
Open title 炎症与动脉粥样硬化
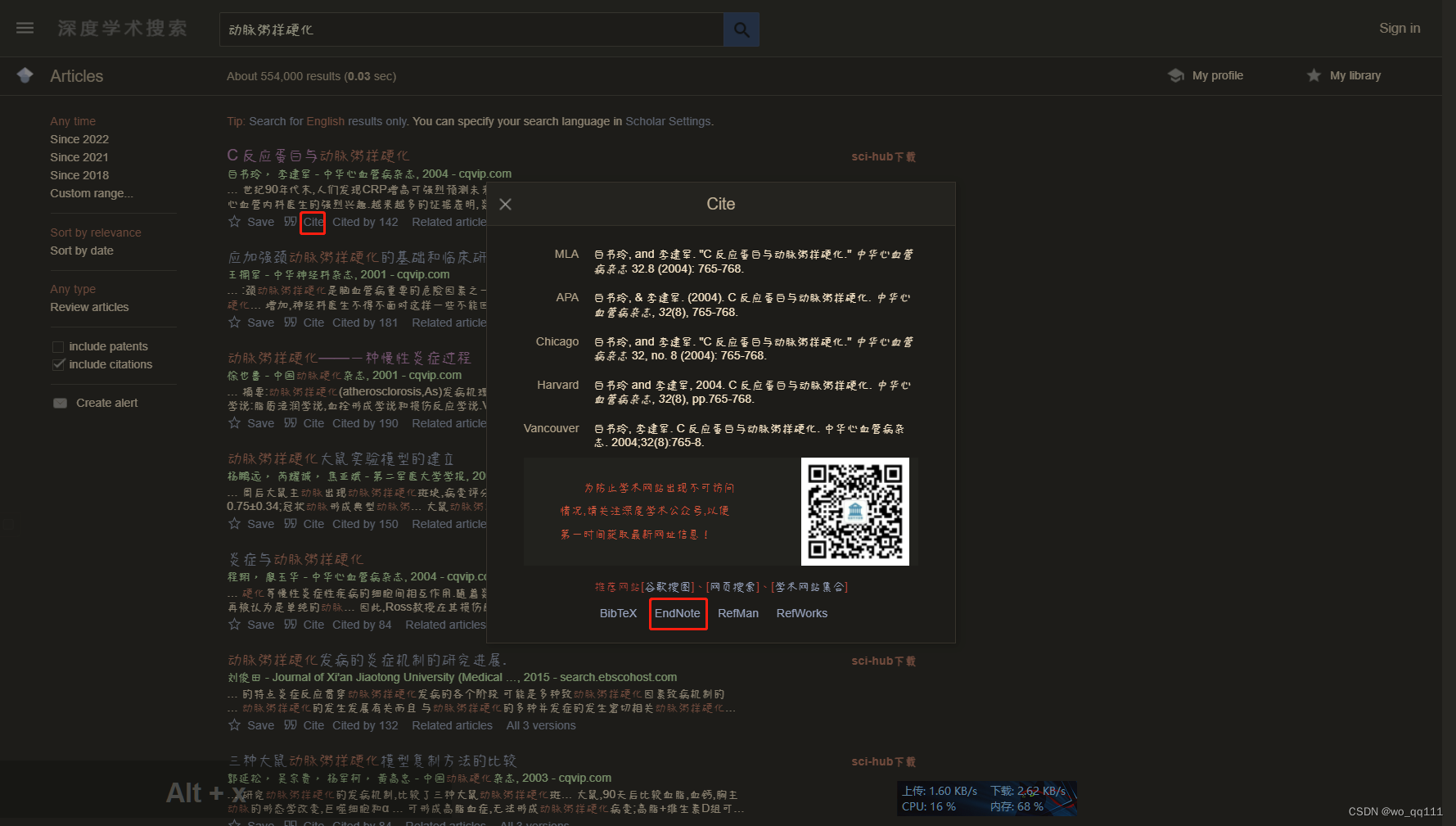coord(295,559)
